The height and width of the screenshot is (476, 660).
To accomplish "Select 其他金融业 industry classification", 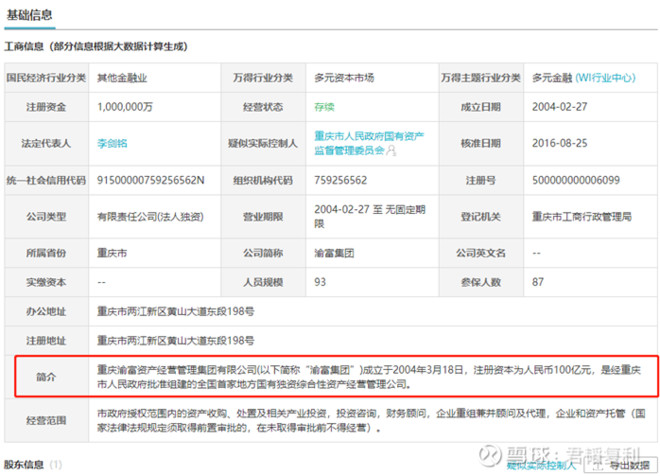I will (x=122, y=78).
